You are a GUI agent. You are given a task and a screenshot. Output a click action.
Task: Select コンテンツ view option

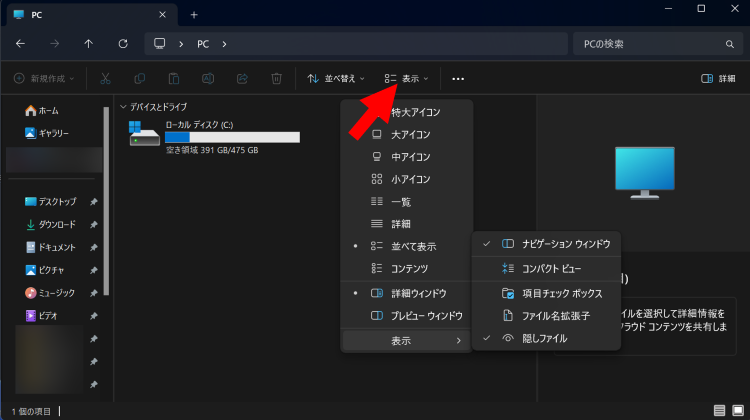[407, 269]
